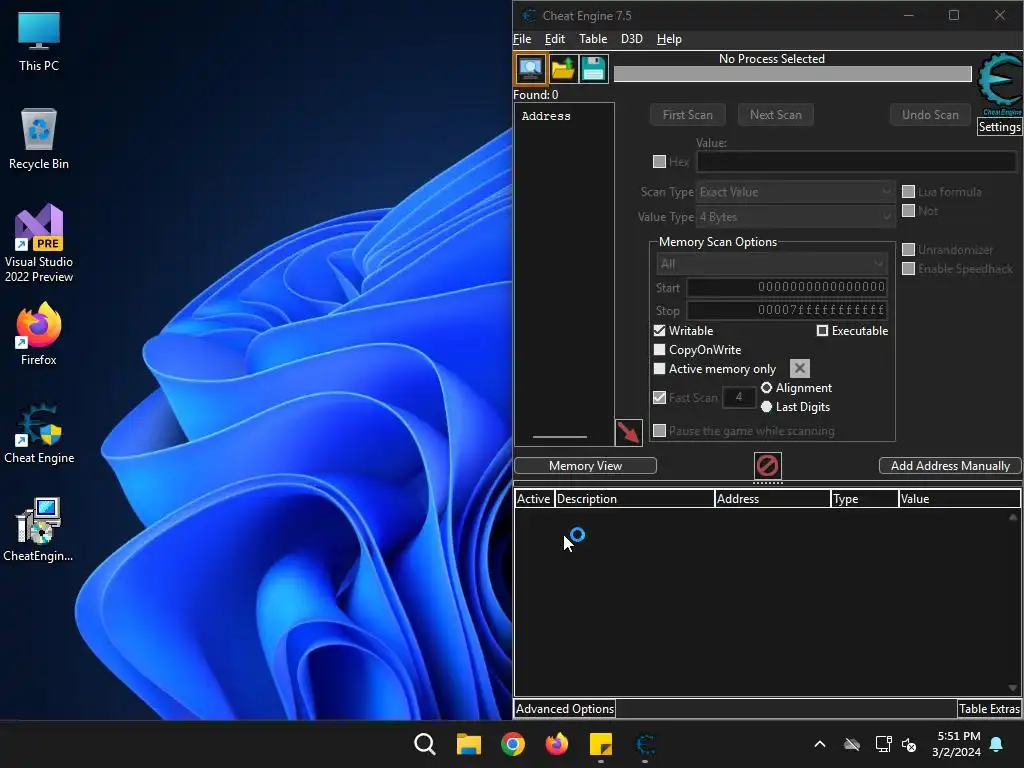Open Windows Search from the taskbar
Viewport: 1024px width, 768px height.
[x=424, y=744]
